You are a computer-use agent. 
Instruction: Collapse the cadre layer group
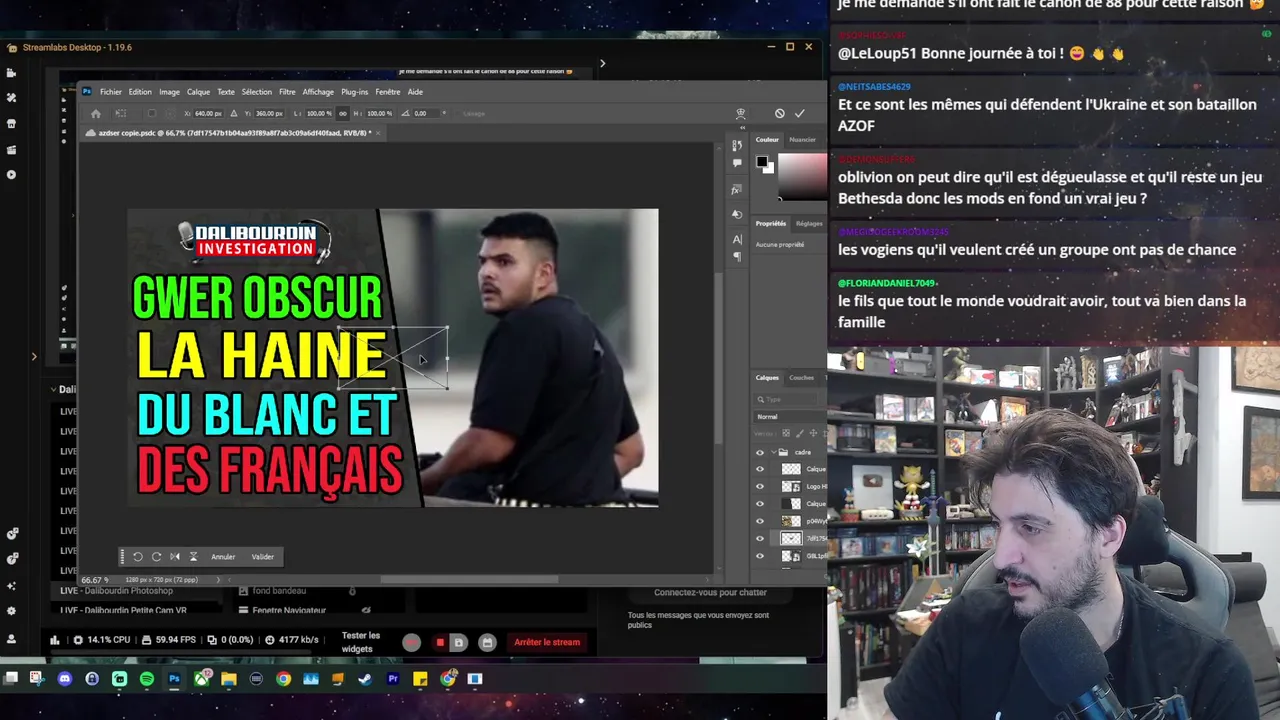pyautogui.click(x=773, y=452)
